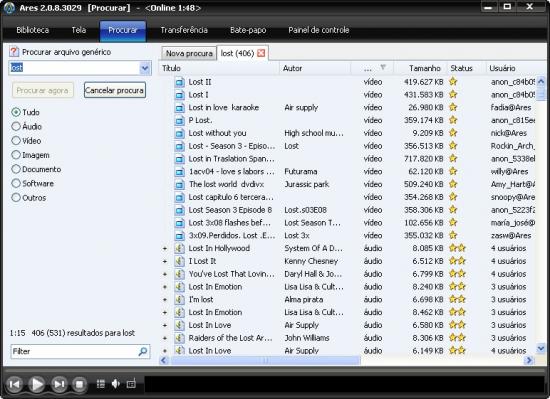Screen dimensions: 550x399
Task: Click audio icon of I Lost It
Action: [179, 261]
